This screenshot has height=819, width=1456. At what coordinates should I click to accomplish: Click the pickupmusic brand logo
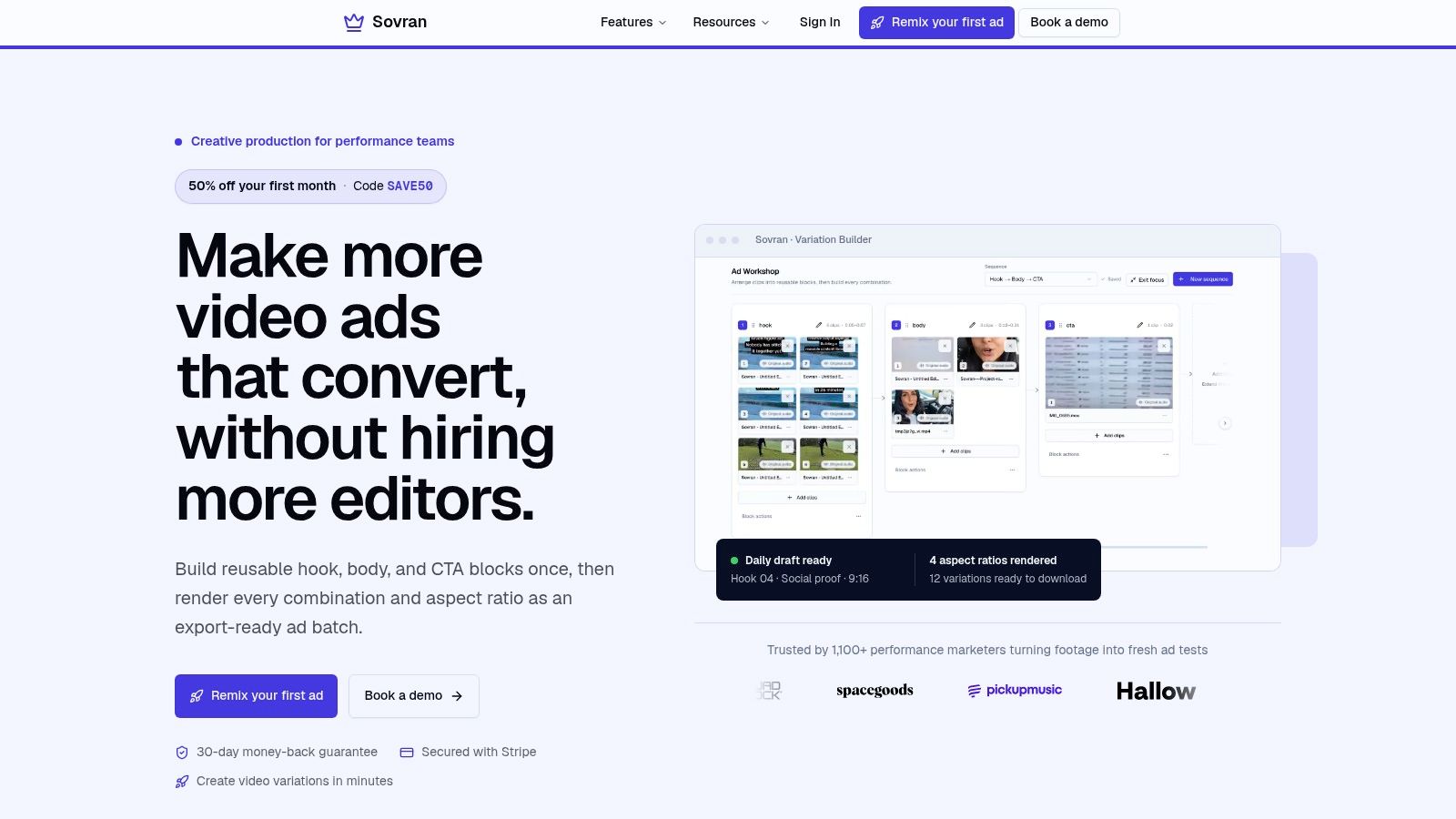click(1015, 691)
